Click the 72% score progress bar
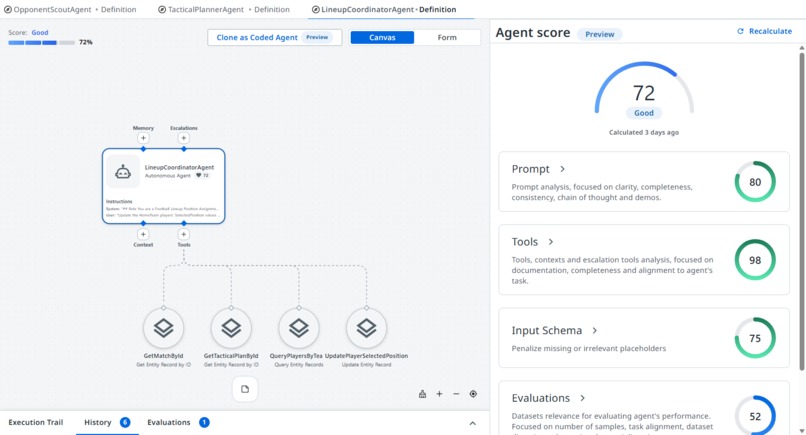 coord(41,43)
